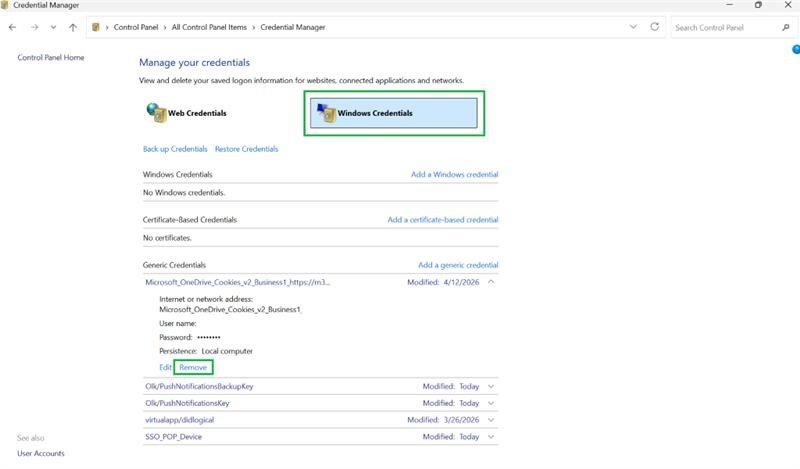The width and height of the screenshot is (800, 469).
Task: Click Control Panel in the breadcrumb
Action: (136, 28)
